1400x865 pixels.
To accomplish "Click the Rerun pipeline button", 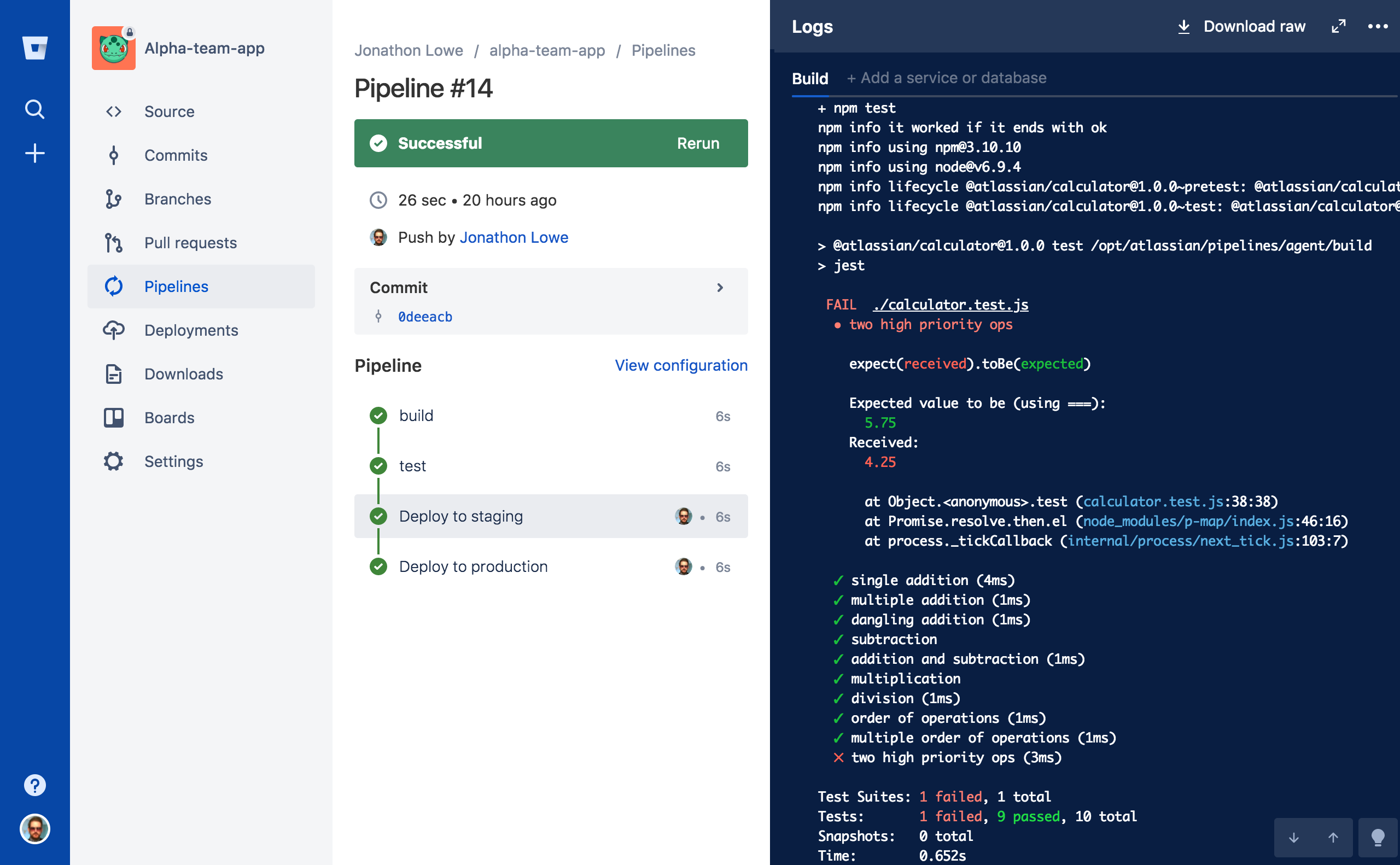I will pyautogui.click(x=698, y=142).
